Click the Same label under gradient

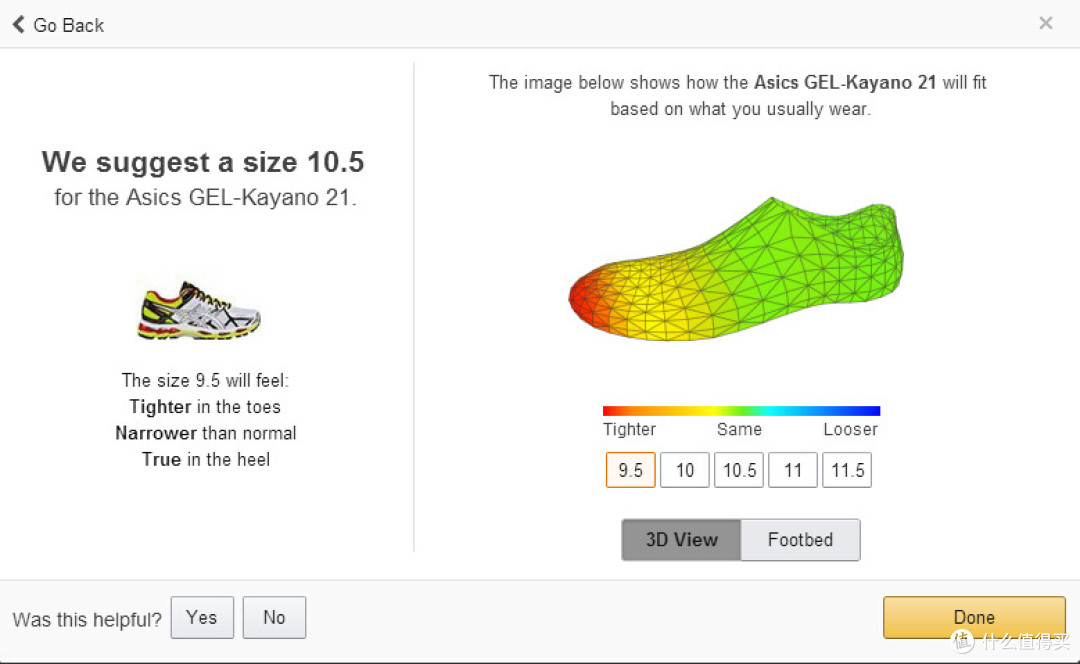tap(739, 429)
